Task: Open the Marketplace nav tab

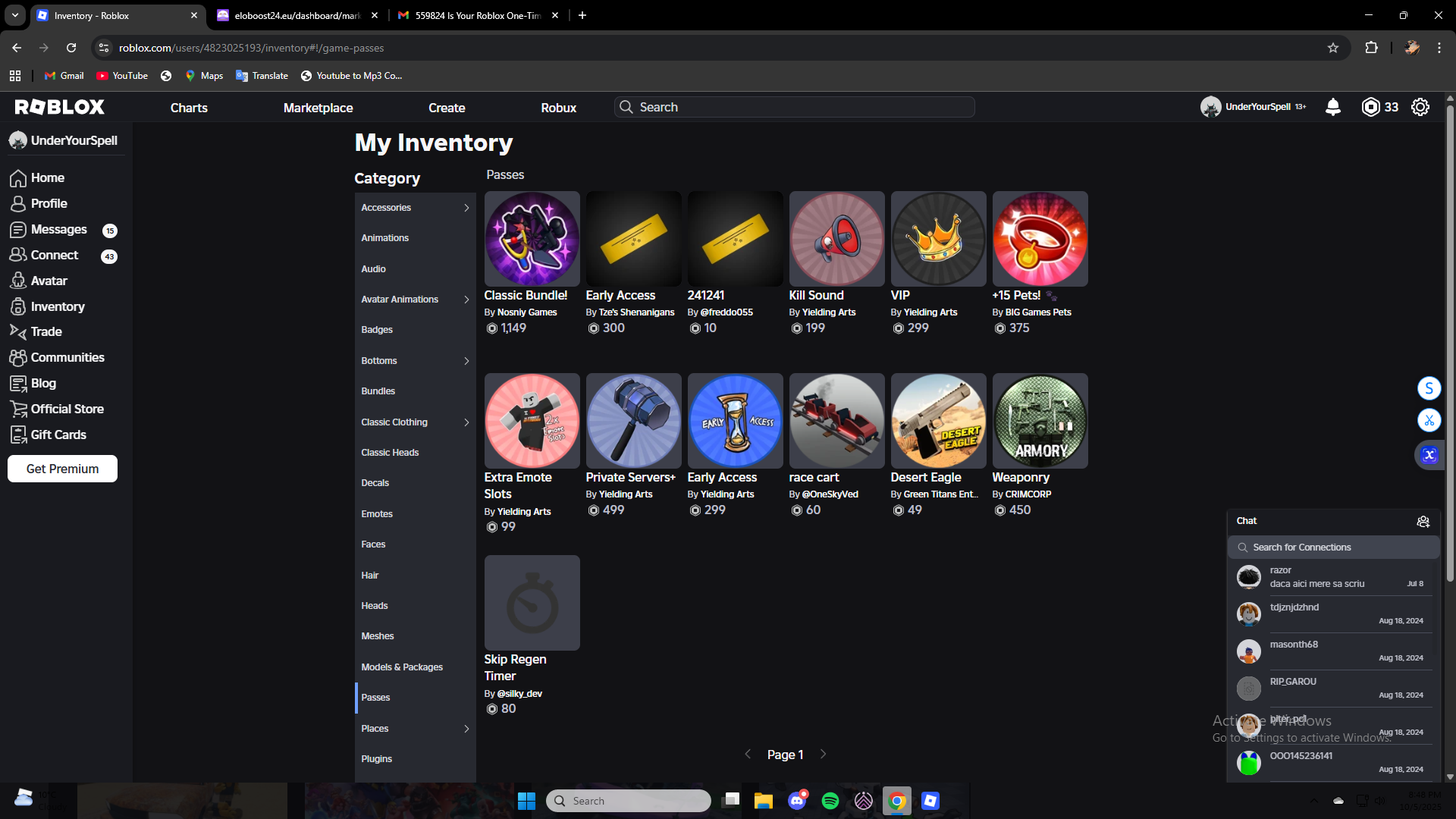Action: point(318,108)
